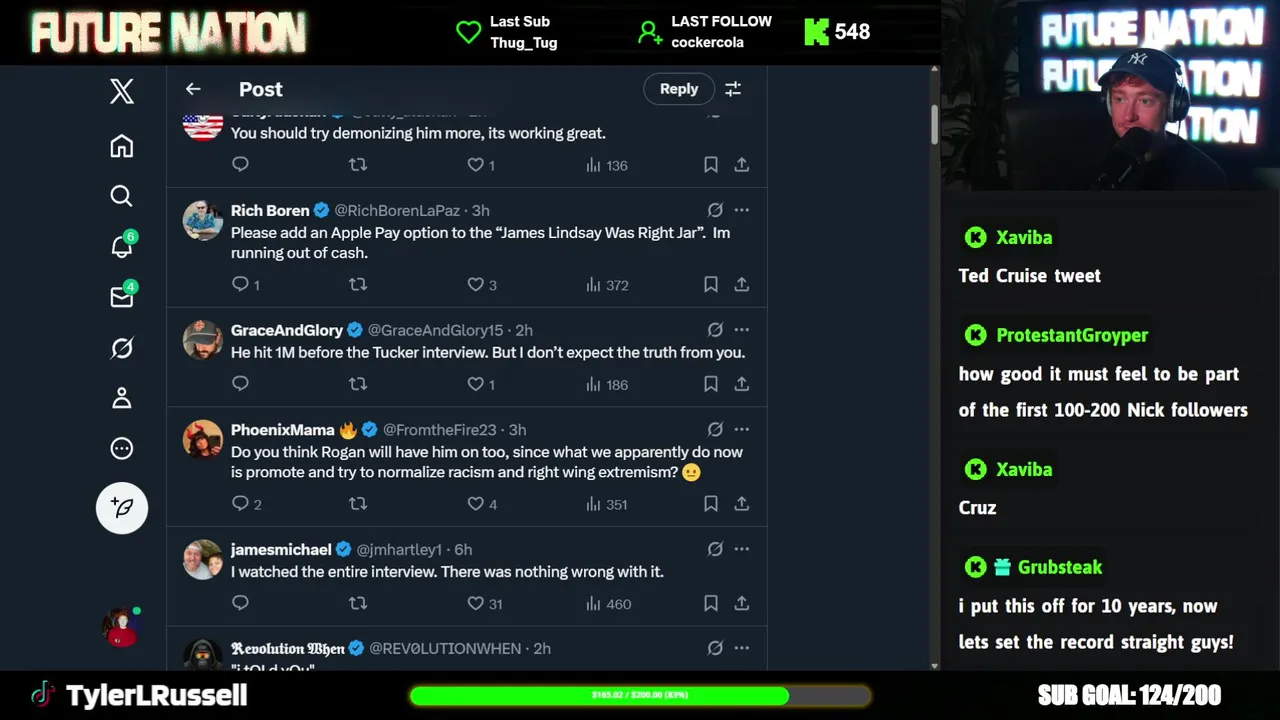
Task: Share the jamesmichael reply
Action: (742, 603)
